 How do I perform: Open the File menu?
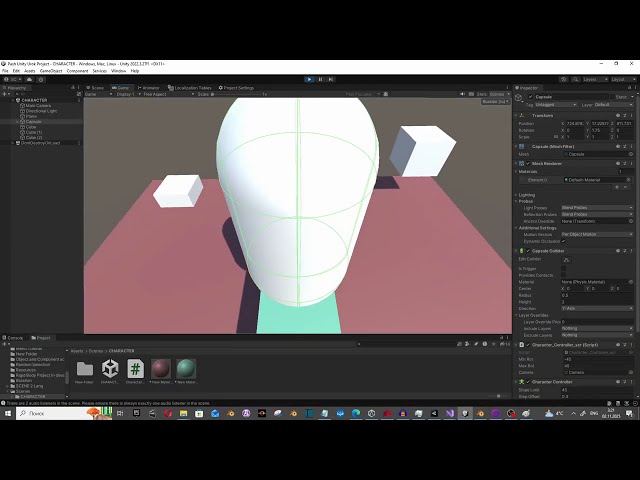pyautogui.click(x=5, y=71)
